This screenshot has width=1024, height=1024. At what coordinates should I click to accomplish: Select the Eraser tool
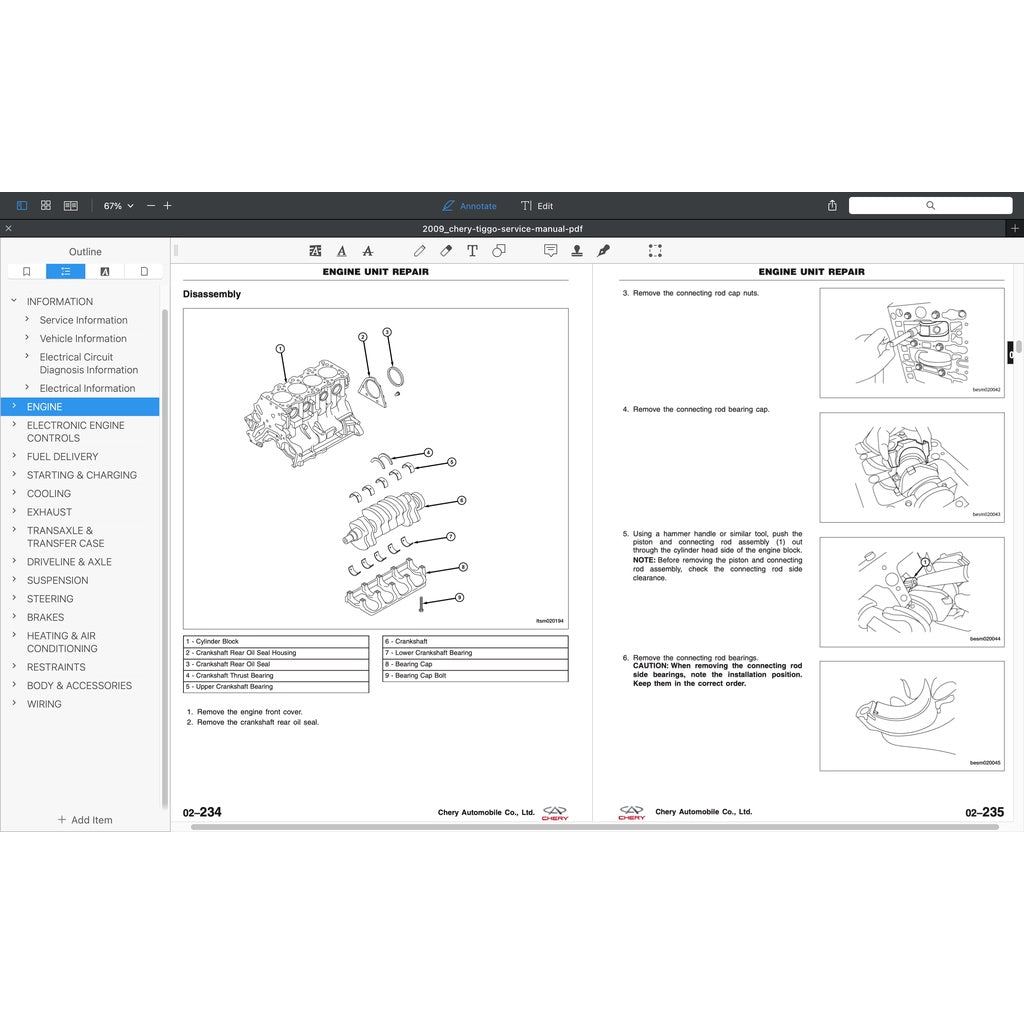[445, 251]
